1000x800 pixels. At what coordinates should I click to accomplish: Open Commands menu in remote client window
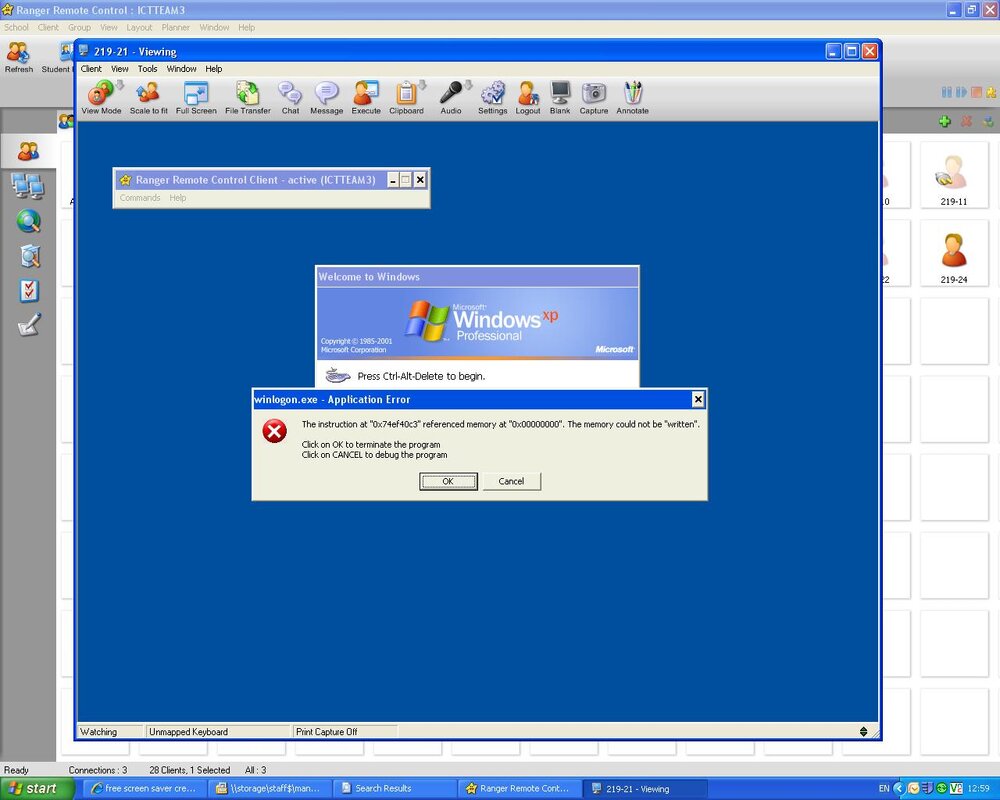tap(140, 198)
